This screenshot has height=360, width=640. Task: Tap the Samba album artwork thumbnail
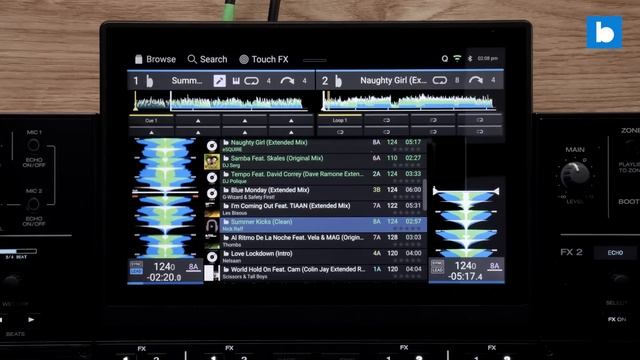pyautogui.click(x=212, y=162)
